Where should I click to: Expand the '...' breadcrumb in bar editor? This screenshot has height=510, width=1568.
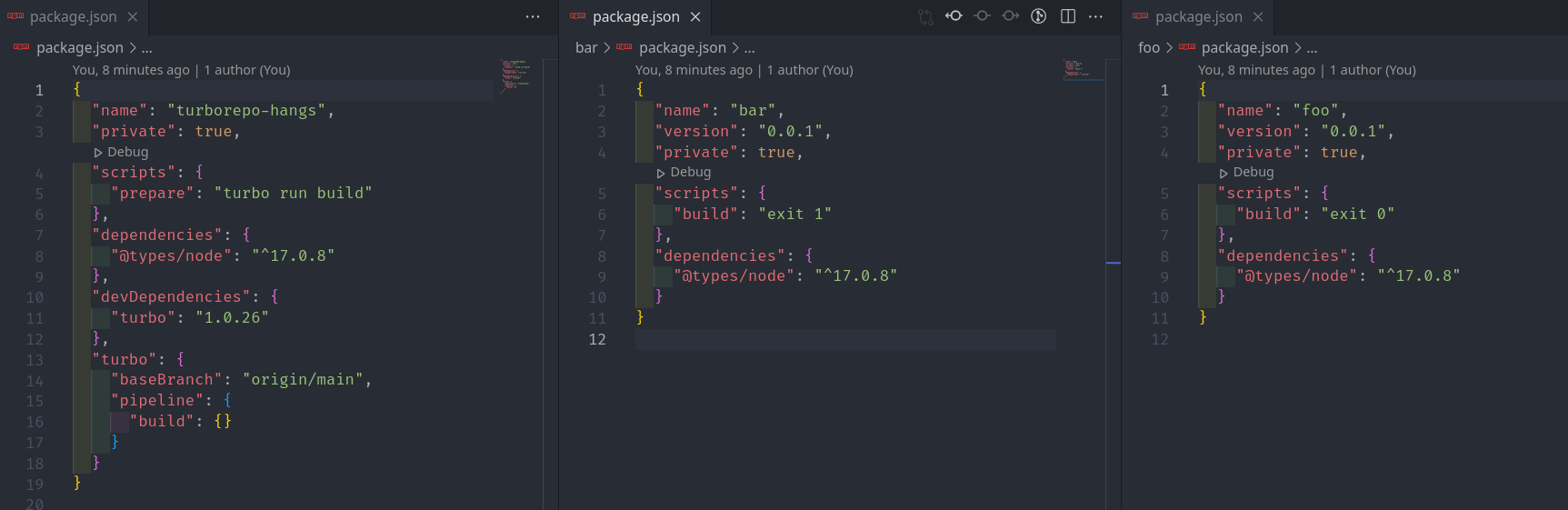pos(750,47)
